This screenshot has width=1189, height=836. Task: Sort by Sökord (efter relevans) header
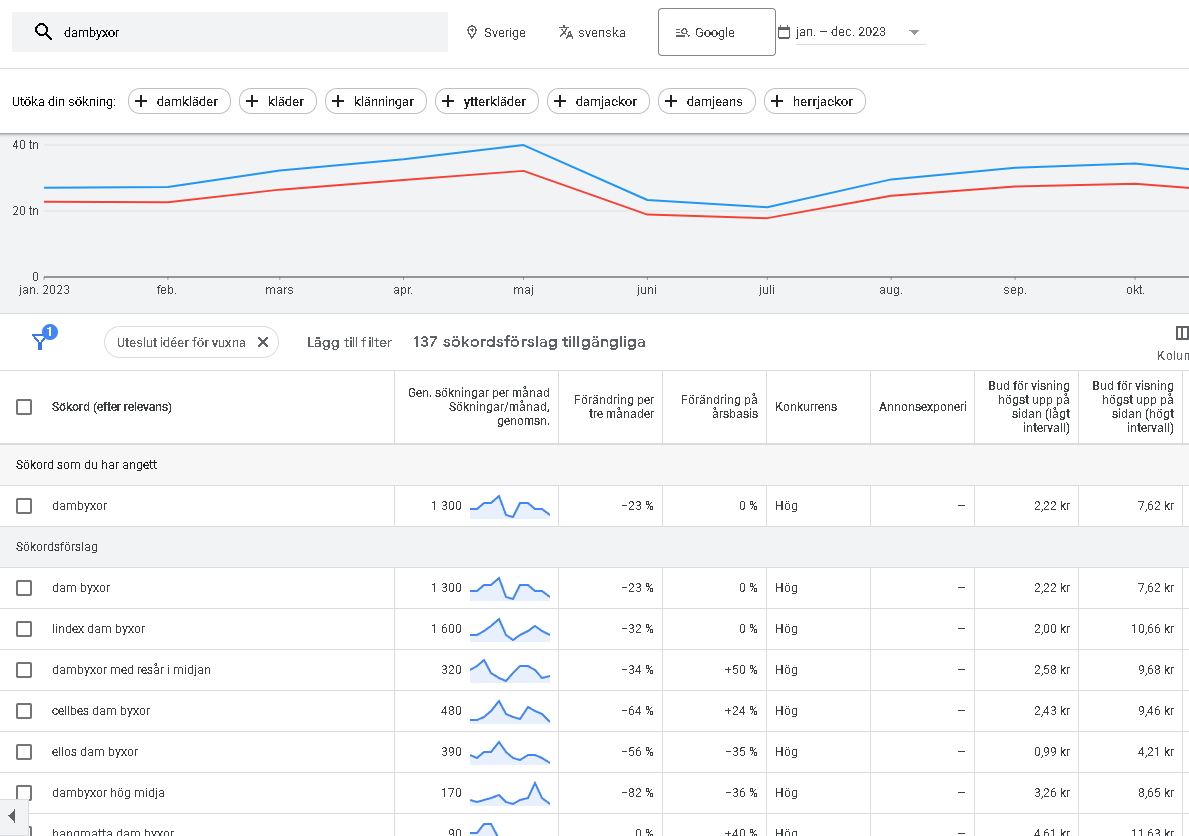point(111,407)
